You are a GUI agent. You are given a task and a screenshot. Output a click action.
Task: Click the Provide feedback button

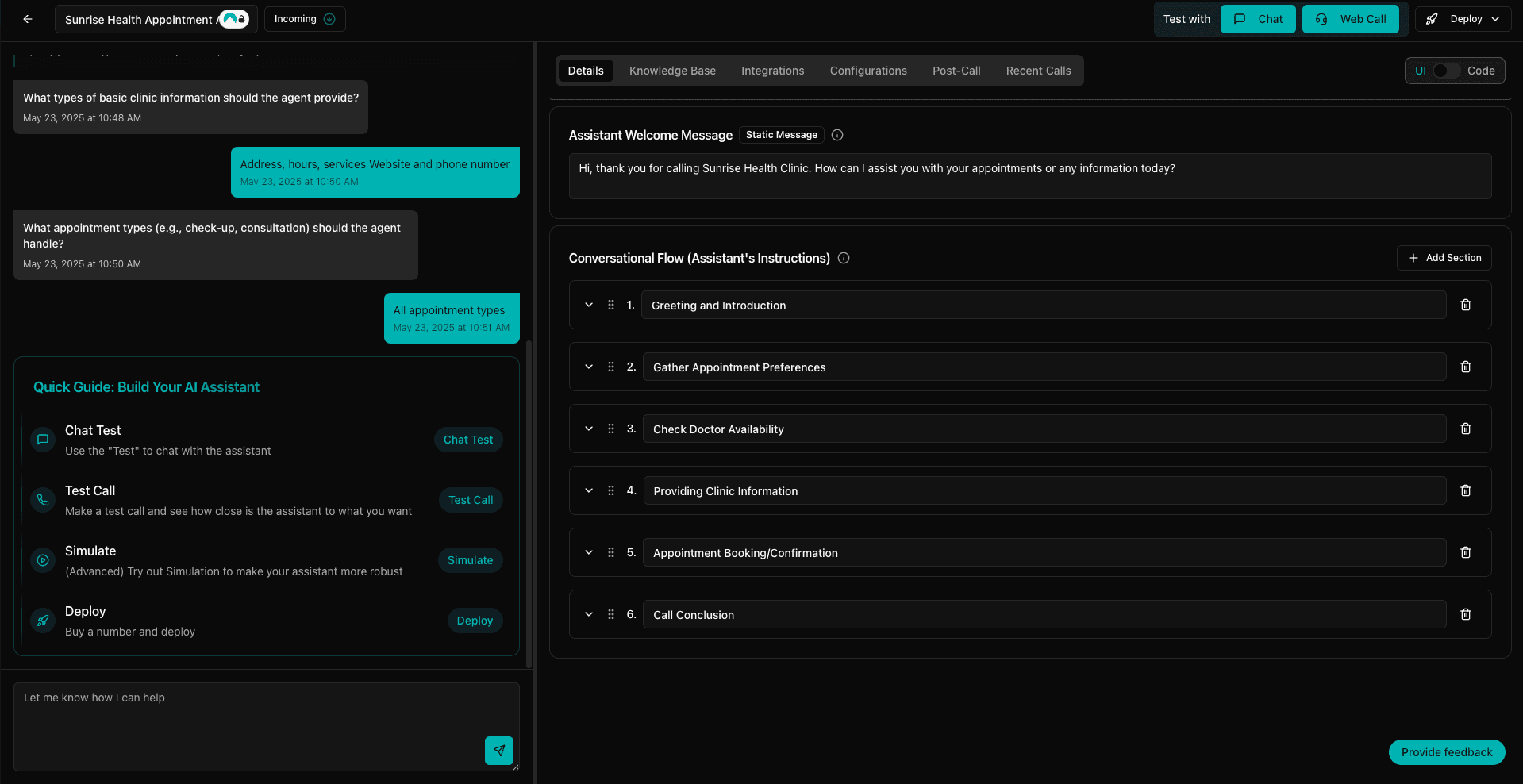[x=1446, y=751]
